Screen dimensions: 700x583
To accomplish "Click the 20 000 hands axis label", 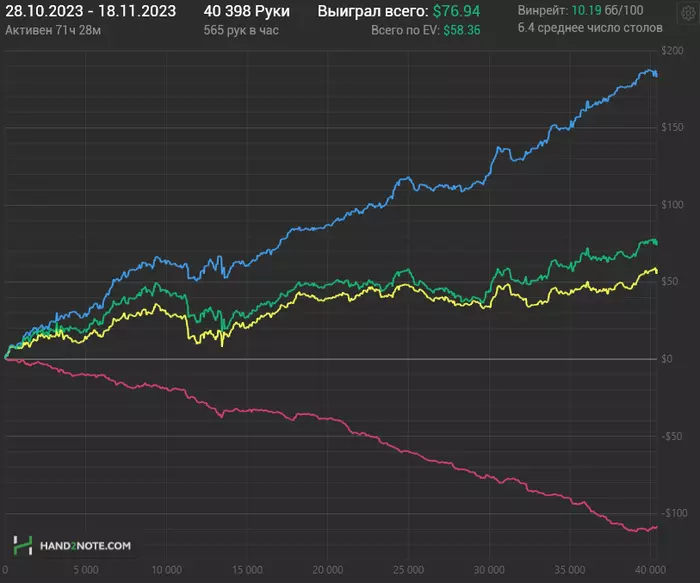I will point(328,570).
